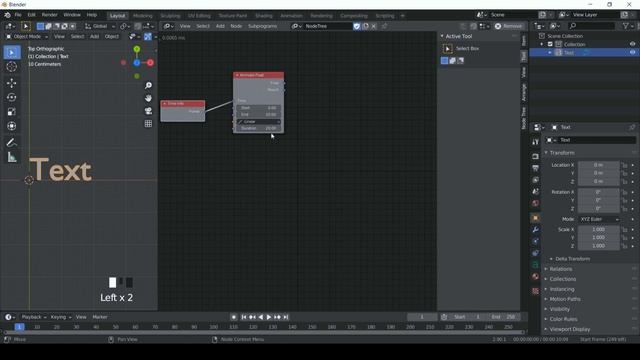Expand the Delta Transform panel
Image resolution: width=640 pixels, height=360 pixels.
click(572, 259)
